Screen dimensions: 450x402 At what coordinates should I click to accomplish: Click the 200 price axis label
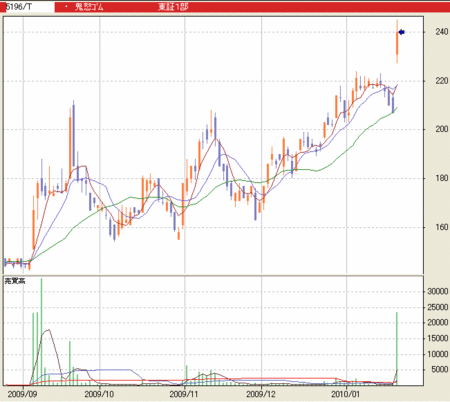click(x=442, y=129)
